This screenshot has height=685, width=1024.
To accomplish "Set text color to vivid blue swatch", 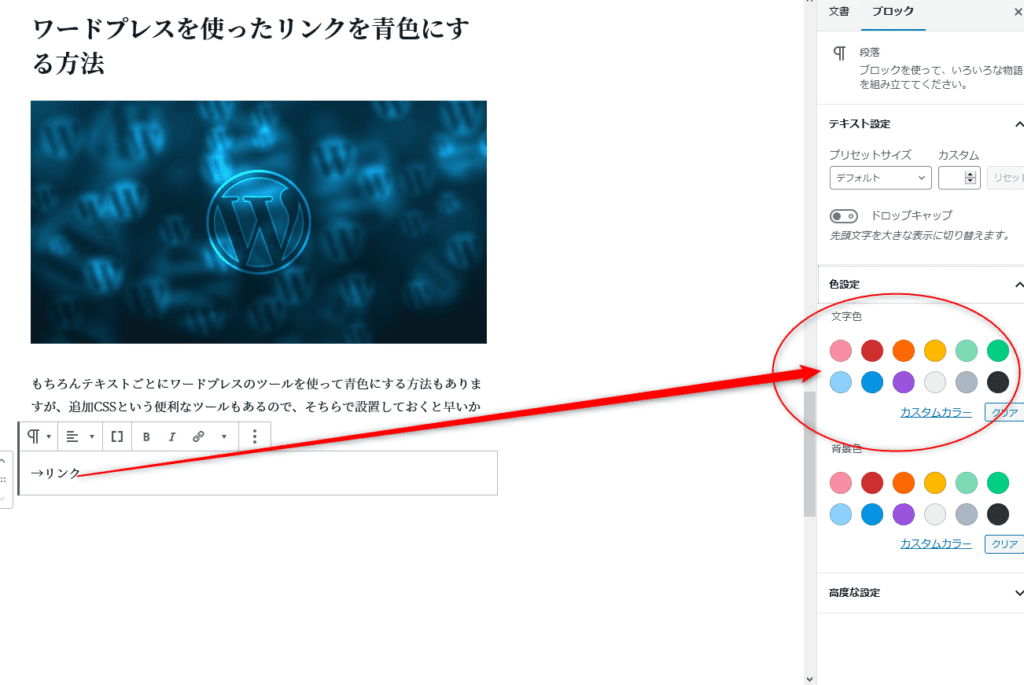I will pyautogui.click(x=872, y=382).
